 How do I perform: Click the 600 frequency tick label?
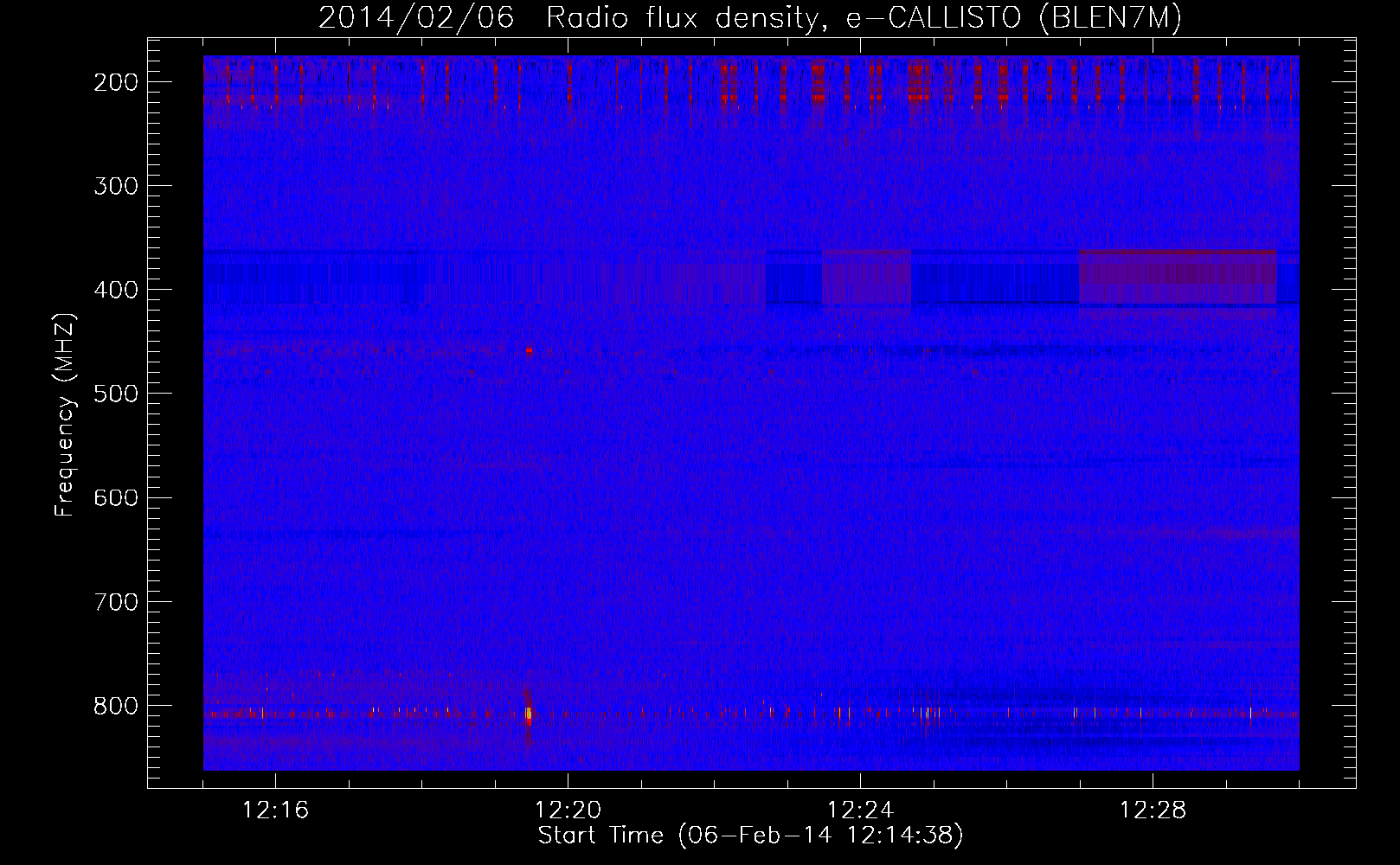pyautogui.click(x=115, y=497)
